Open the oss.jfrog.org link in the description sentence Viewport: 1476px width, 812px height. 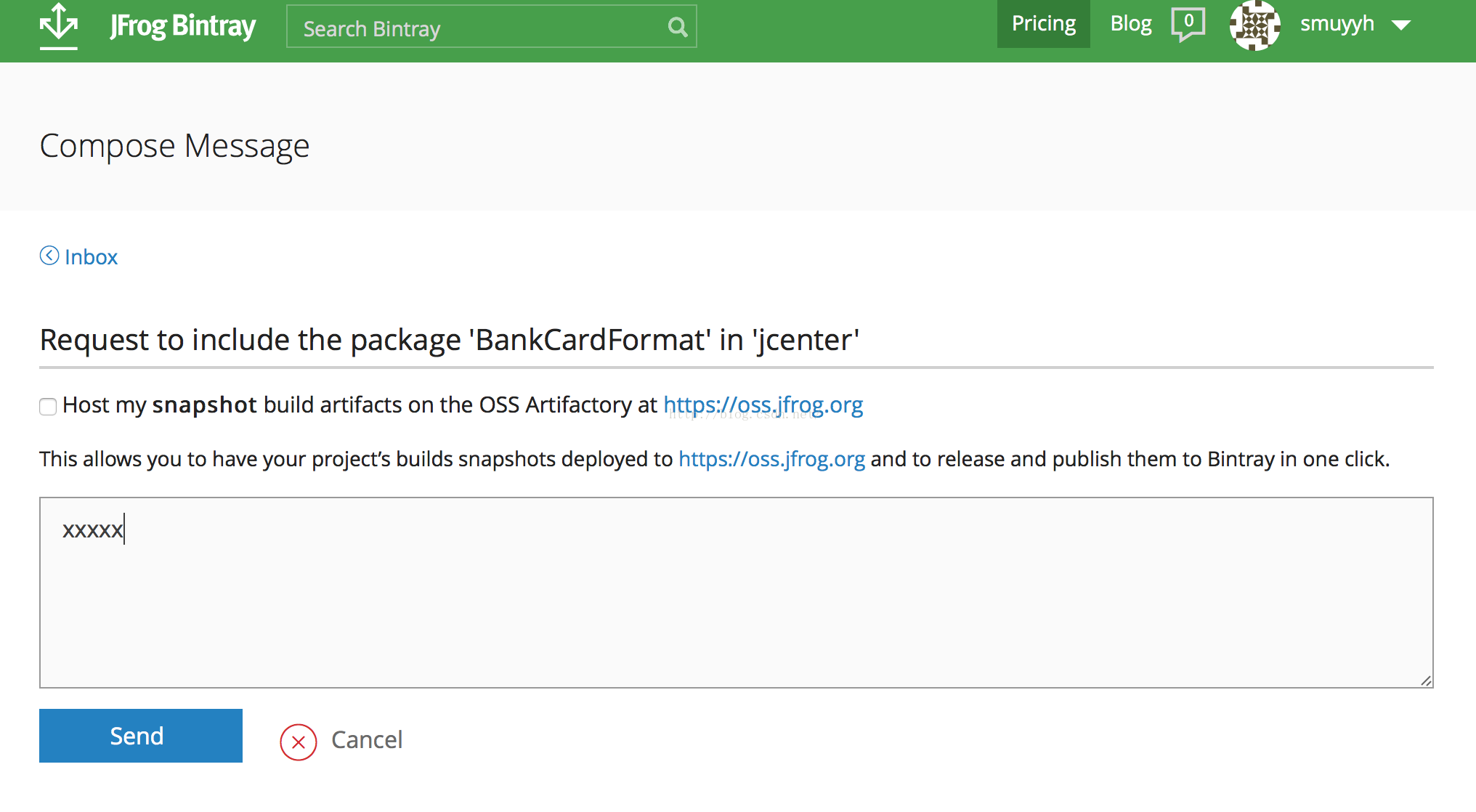(771, 459)
